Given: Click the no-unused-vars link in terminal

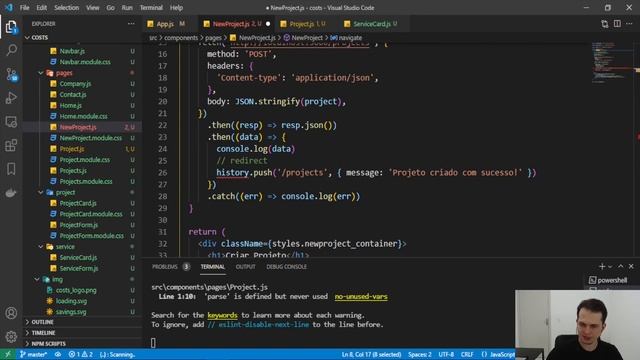Looking at the screenshot, I should coord(361,296).
